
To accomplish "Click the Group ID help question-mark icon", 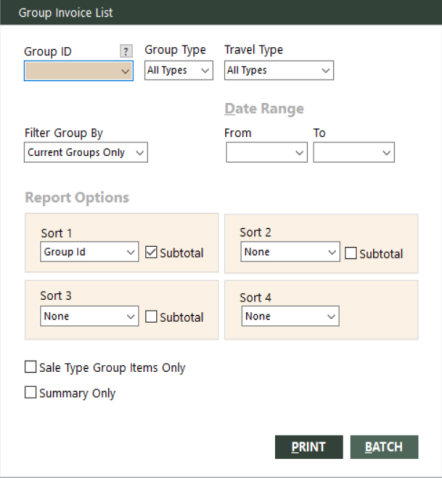I will coord(126,51).
